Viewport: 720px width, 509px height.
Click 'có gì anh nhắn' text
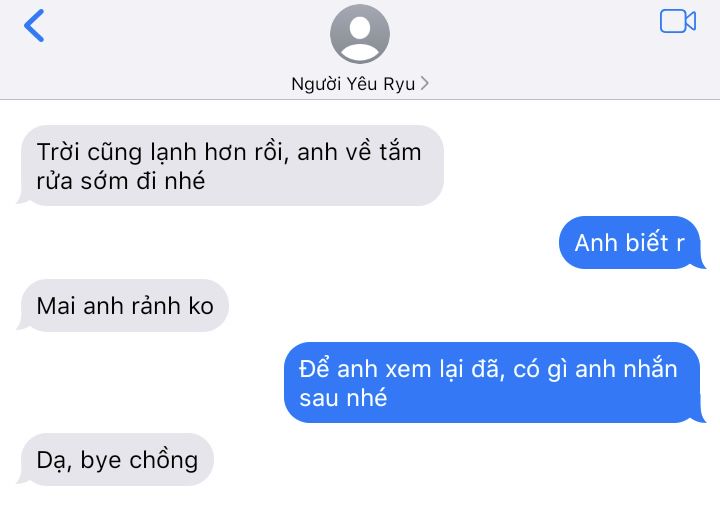tap(595, 370)
